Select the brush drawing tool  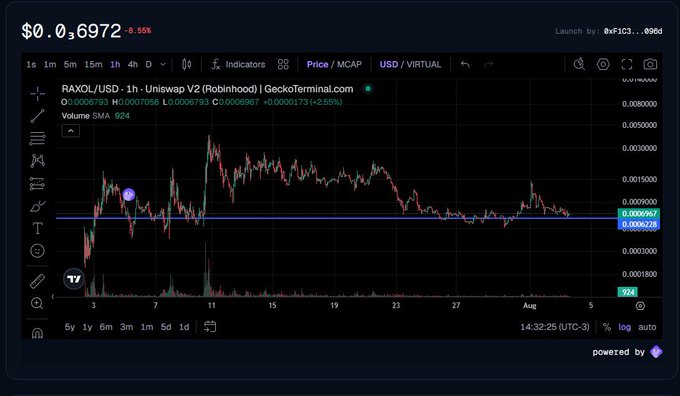pyautogui.click(x=37, y=206)
